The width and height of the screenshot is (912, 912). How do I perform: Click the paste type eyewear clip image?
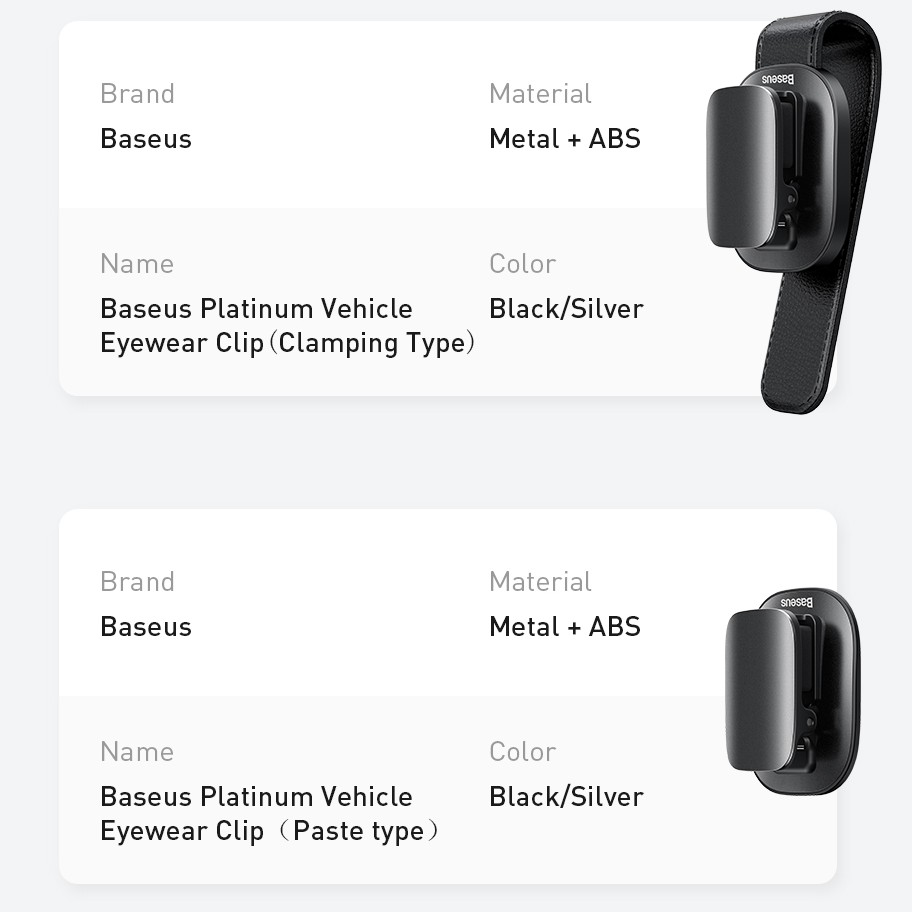coord(793,692)
